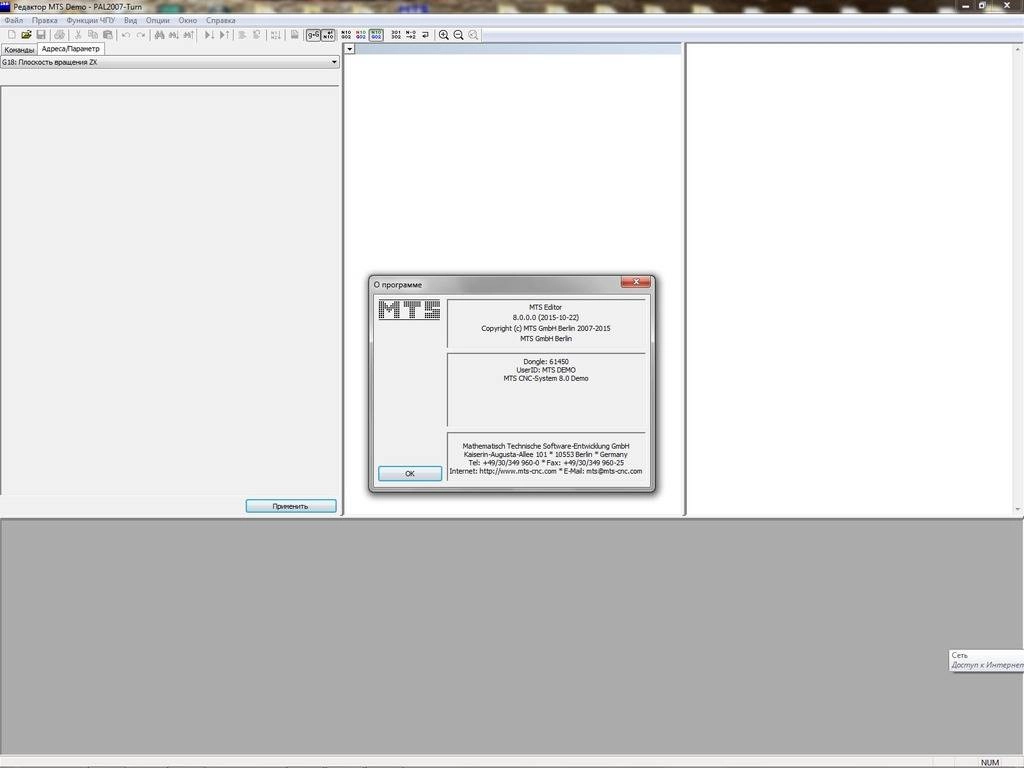This screenshot has width=1024, height=768.
Task: Click the Print toolbar icon
Action: pyautogui.click(x=59, y=35)
